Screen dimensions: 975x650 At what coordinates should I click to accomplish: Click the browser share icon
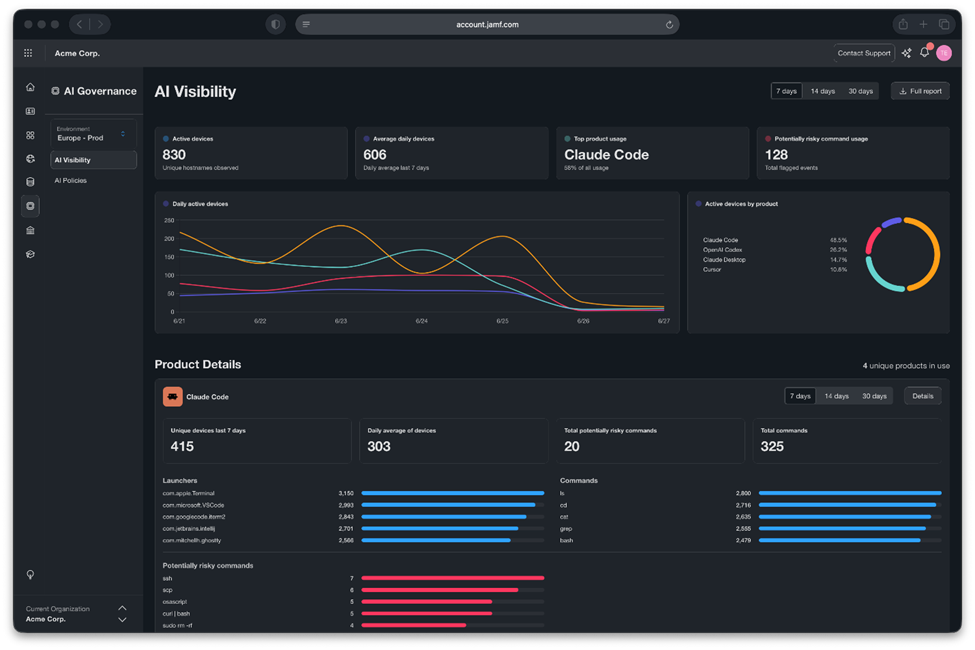pyautogui.click(x=903, y=24)
